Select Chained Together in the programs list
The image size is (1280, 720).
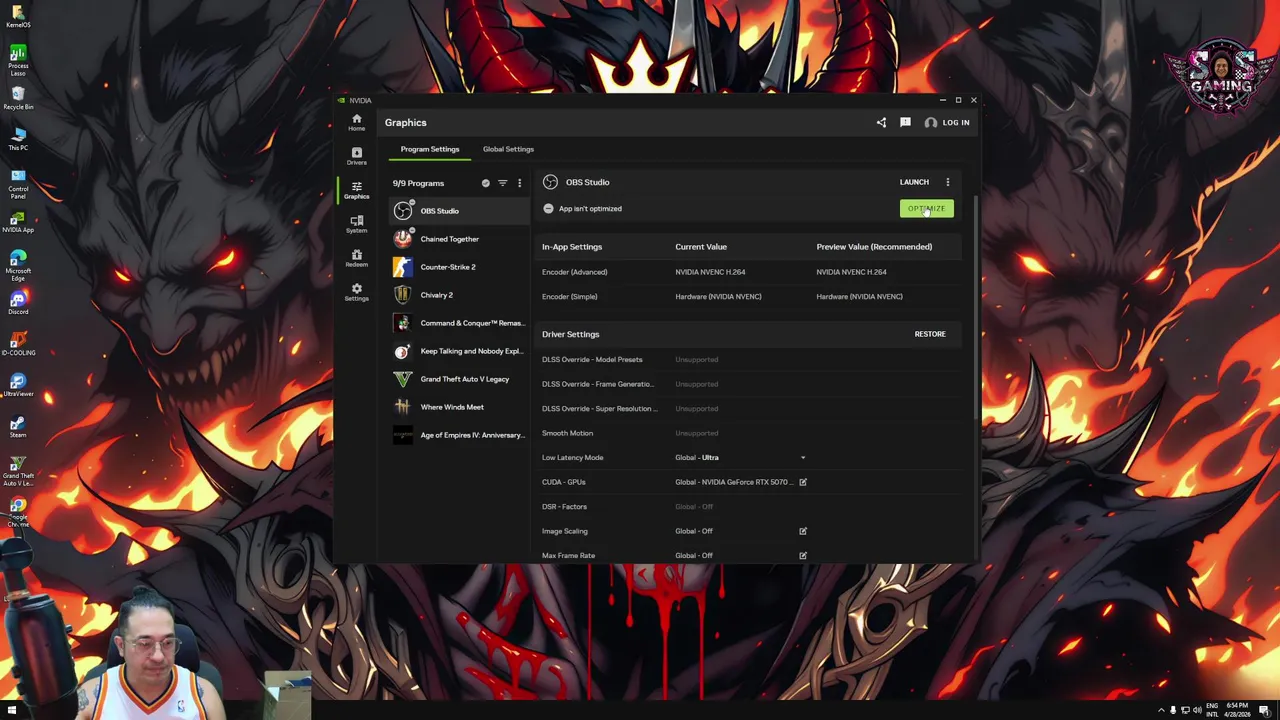(x=459, y=239)
